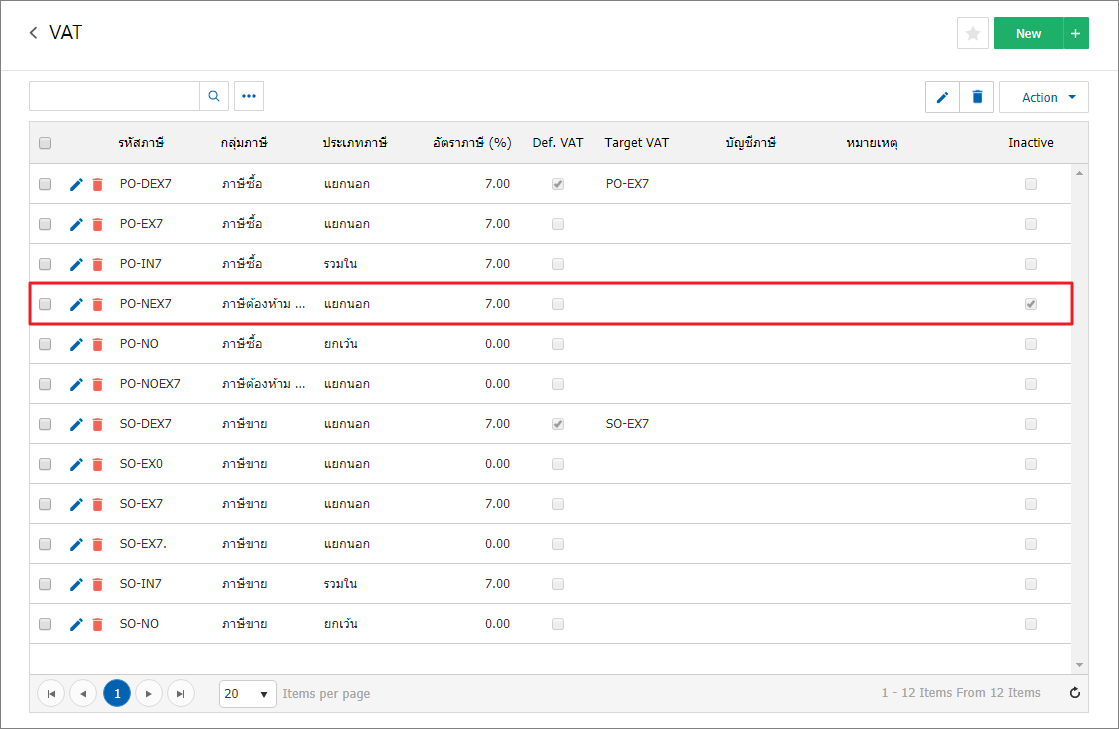This screenshot has height=729, width=1119.
Task: Sort by Target VAT column header
Action: 637,143
